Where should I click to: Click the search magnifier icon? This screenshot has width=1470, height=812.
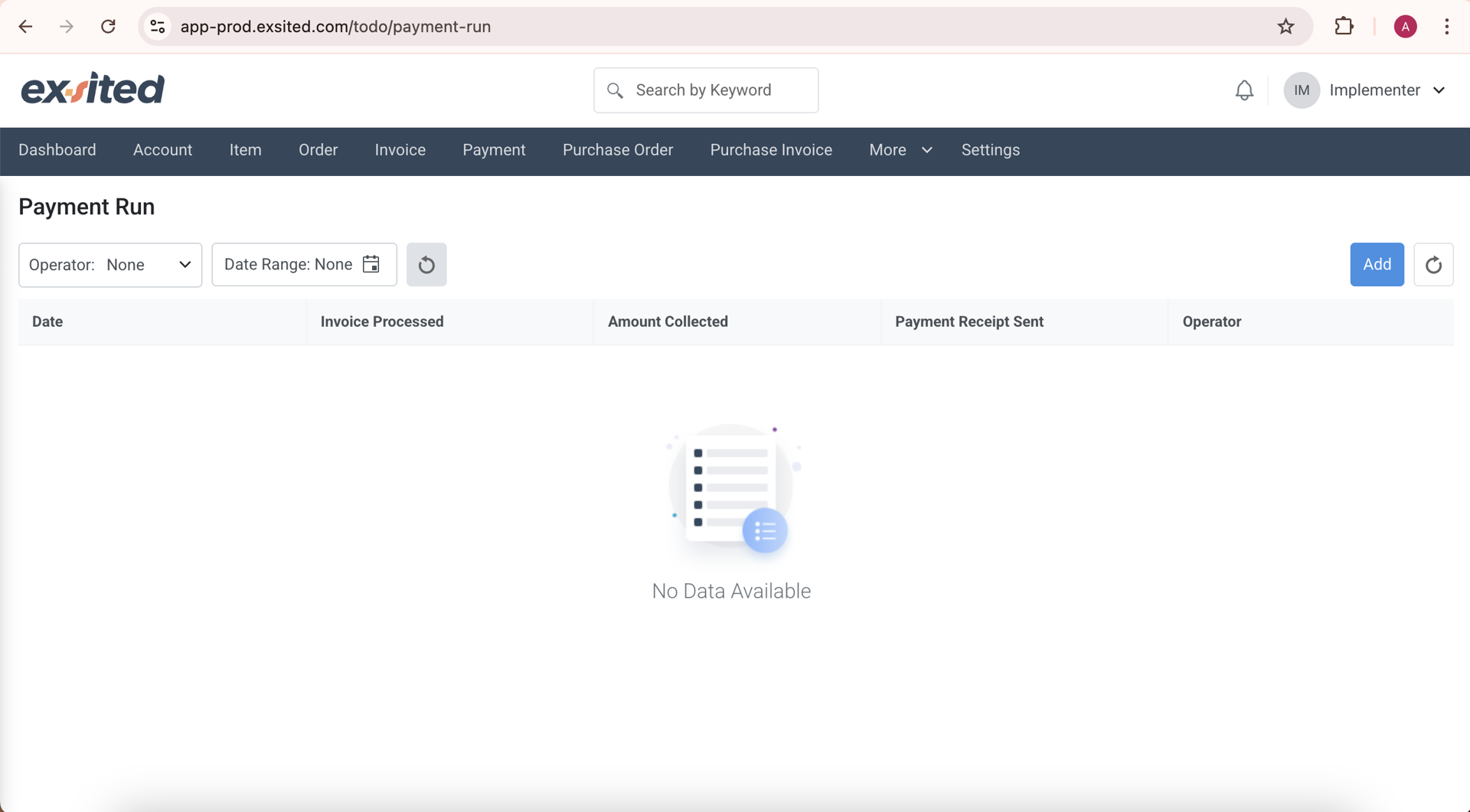click(x=615, y=90)
